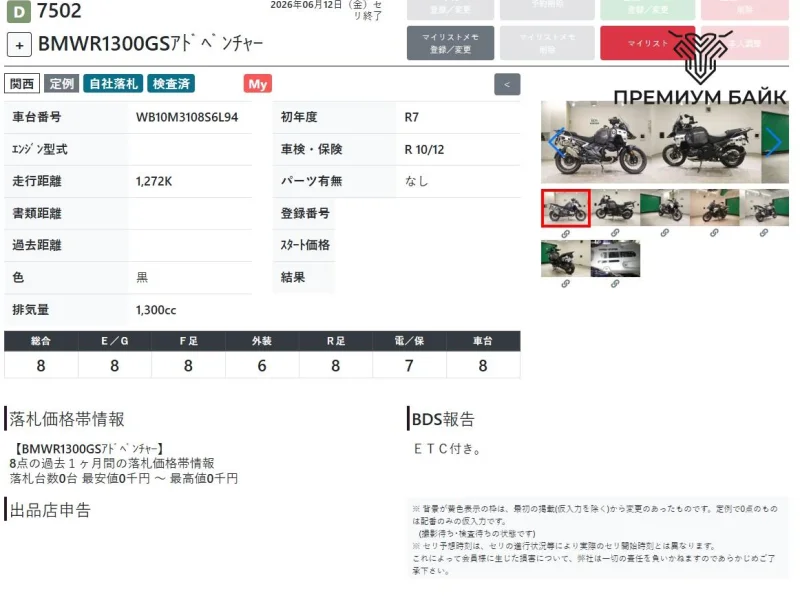
Task: Click the 電/保 score value 7
Action: 409,365
